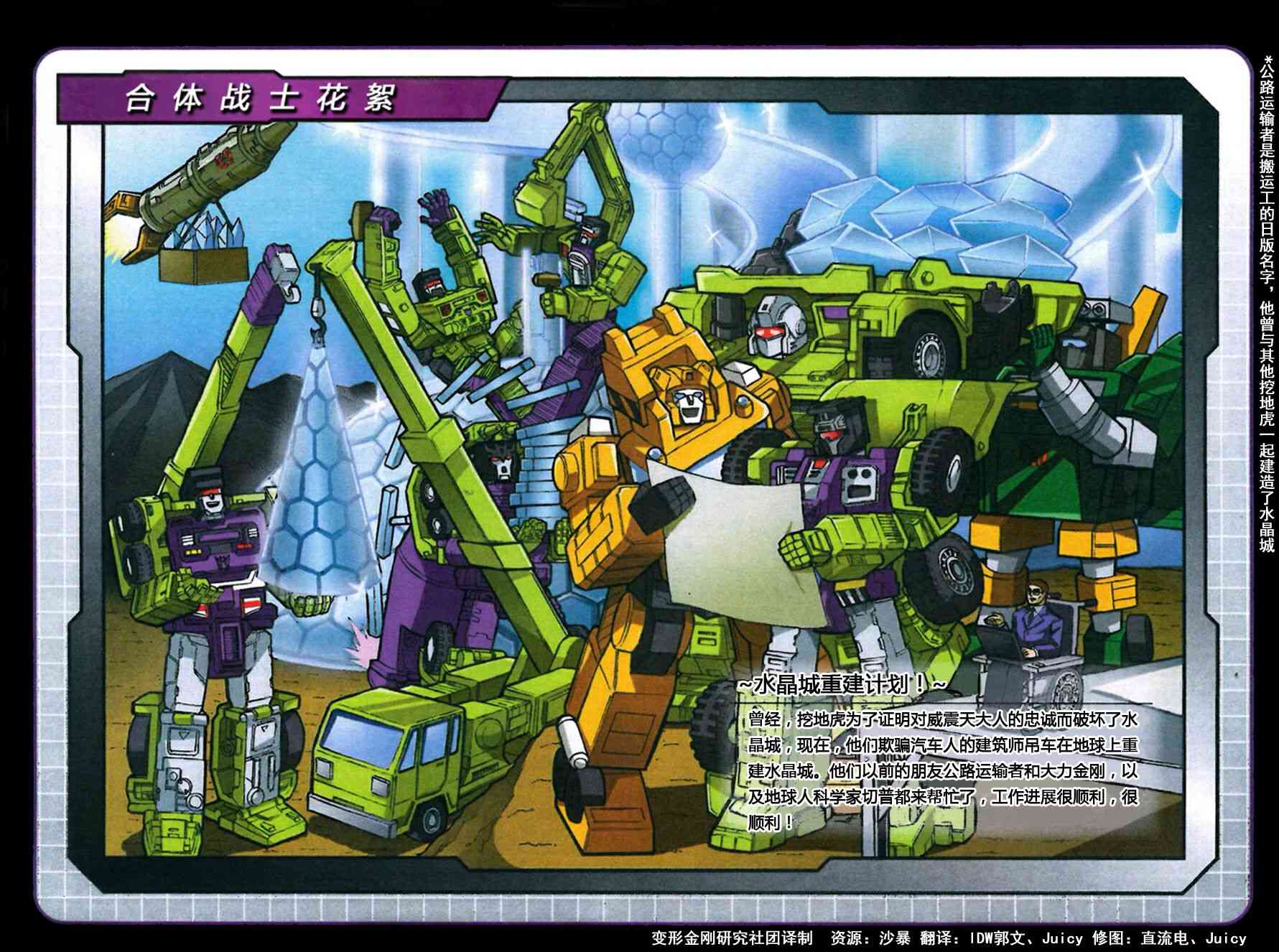Click the caption paragraph starting with 曾经
This screenshot has width=1279, height=952.
(x=942, y=770)
